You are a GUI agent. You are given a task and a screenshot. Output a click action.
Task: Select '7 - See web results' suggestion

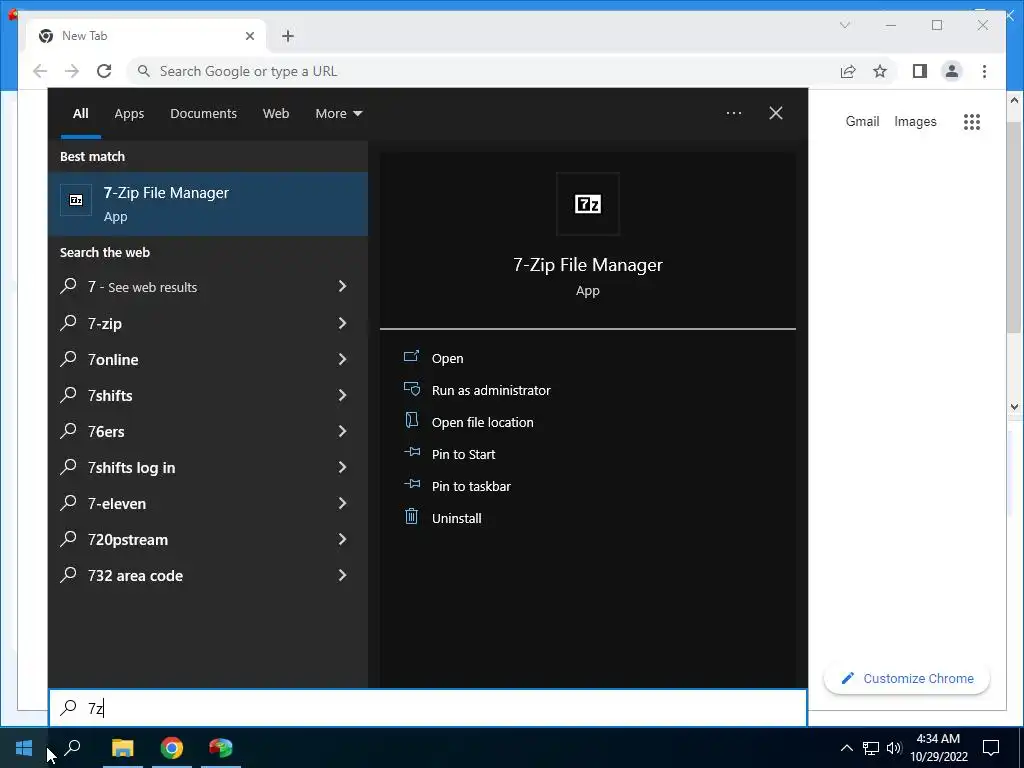(x=208, y=287)
